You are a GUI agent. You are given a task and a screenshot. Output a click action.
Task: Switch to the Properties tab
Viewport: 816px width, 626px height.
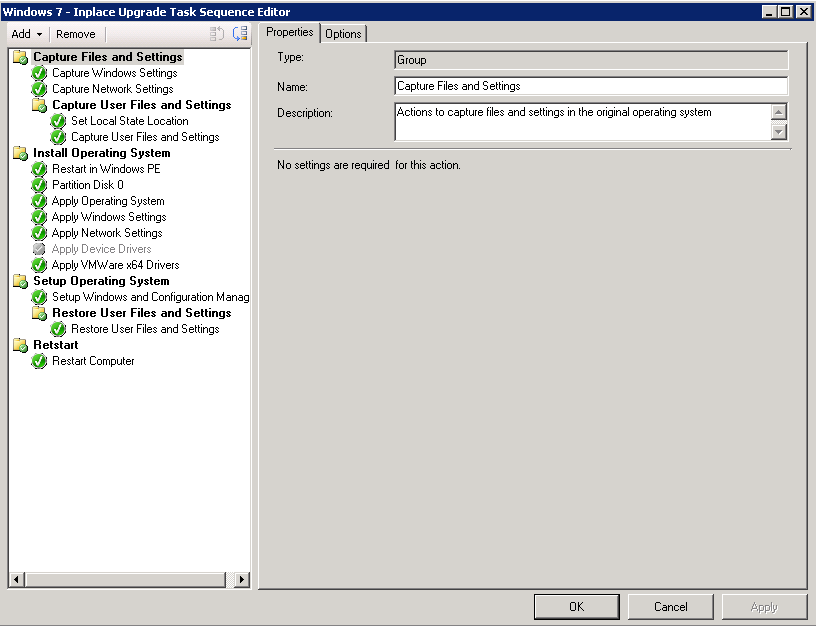tap(290, 32)
